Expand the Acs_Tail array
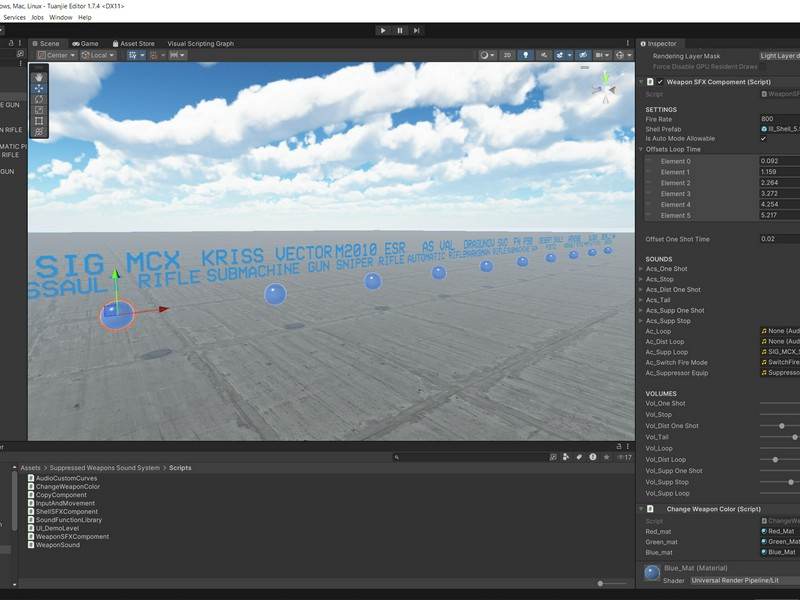The height and width of the screenshot is (600, 800). pyautogui.click(x=641, y=300)
